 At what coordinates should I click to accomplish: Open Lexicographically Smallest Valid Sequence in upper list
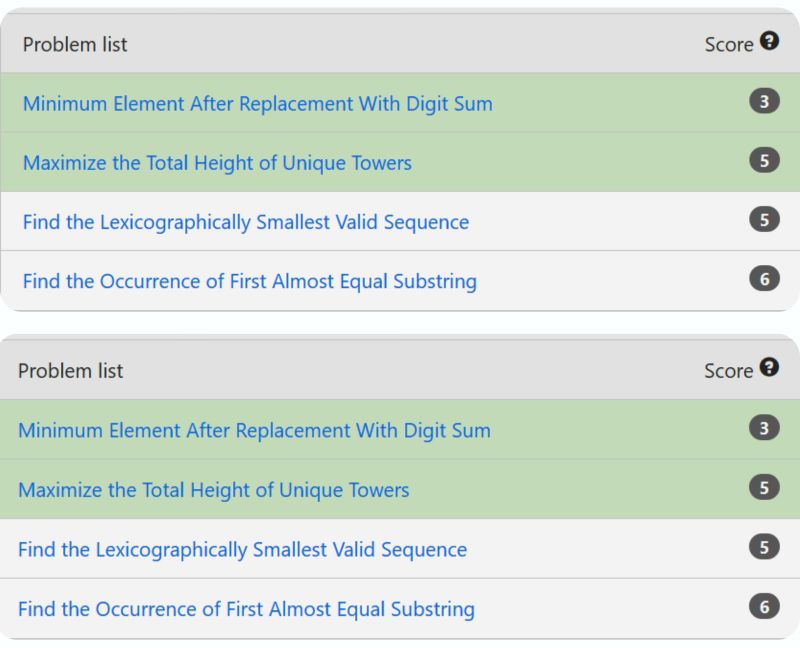pyautogui.click(x=245, y=221)
